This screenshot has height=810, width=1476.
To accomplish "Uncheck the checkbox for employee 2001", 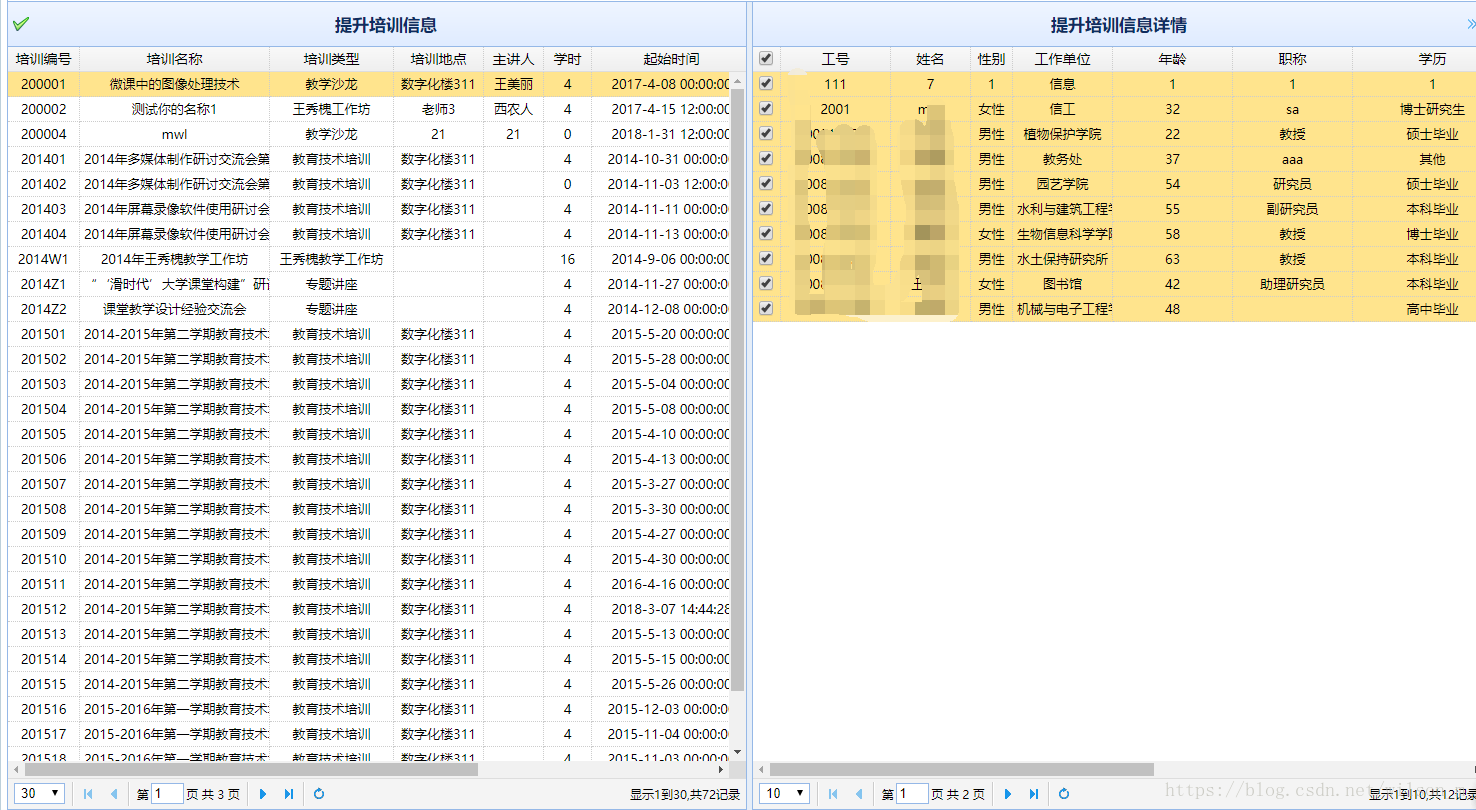I will click(x=765, y=108).
